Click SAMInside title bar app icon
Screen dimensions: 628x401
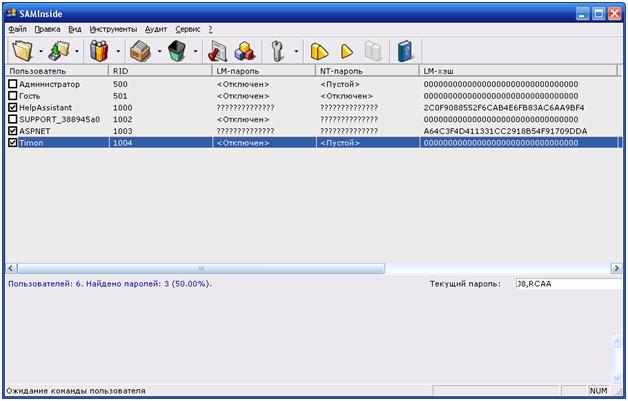pos(12,14)
